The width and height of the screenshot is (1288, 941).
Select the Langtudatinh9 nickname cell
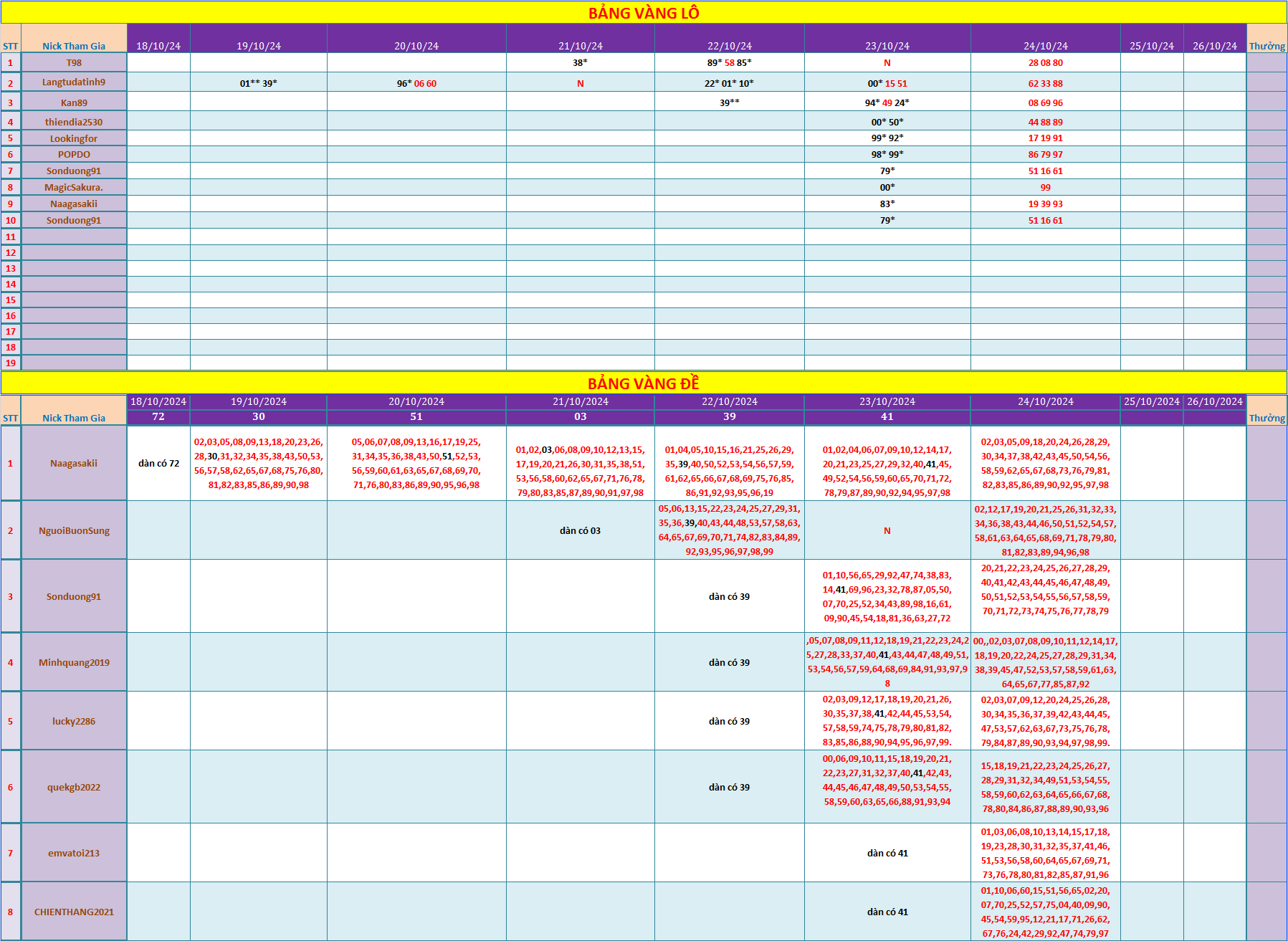pos(74,82)
